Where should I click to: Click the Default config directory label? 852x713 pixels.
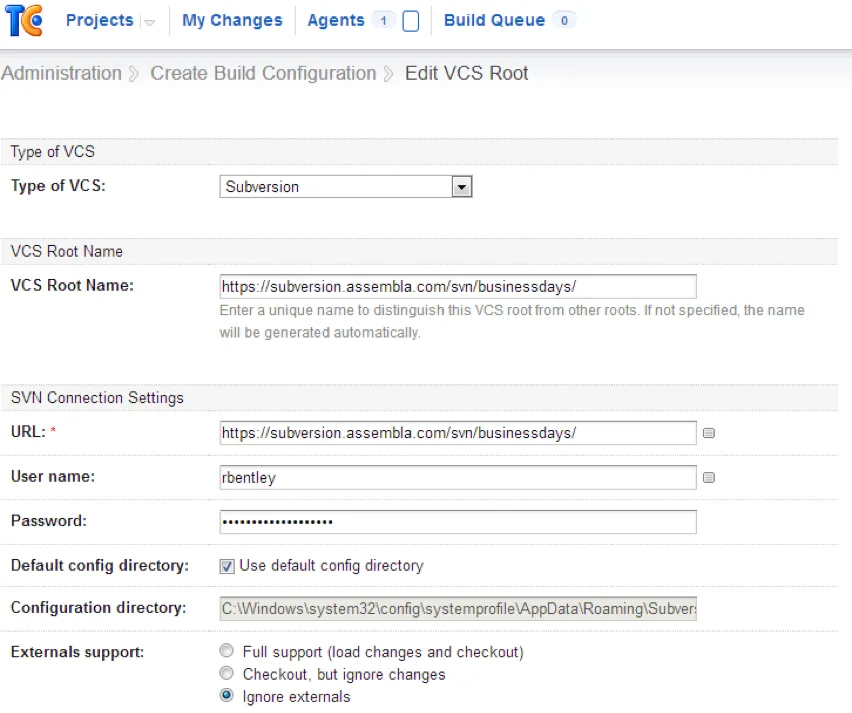(100, 566)
